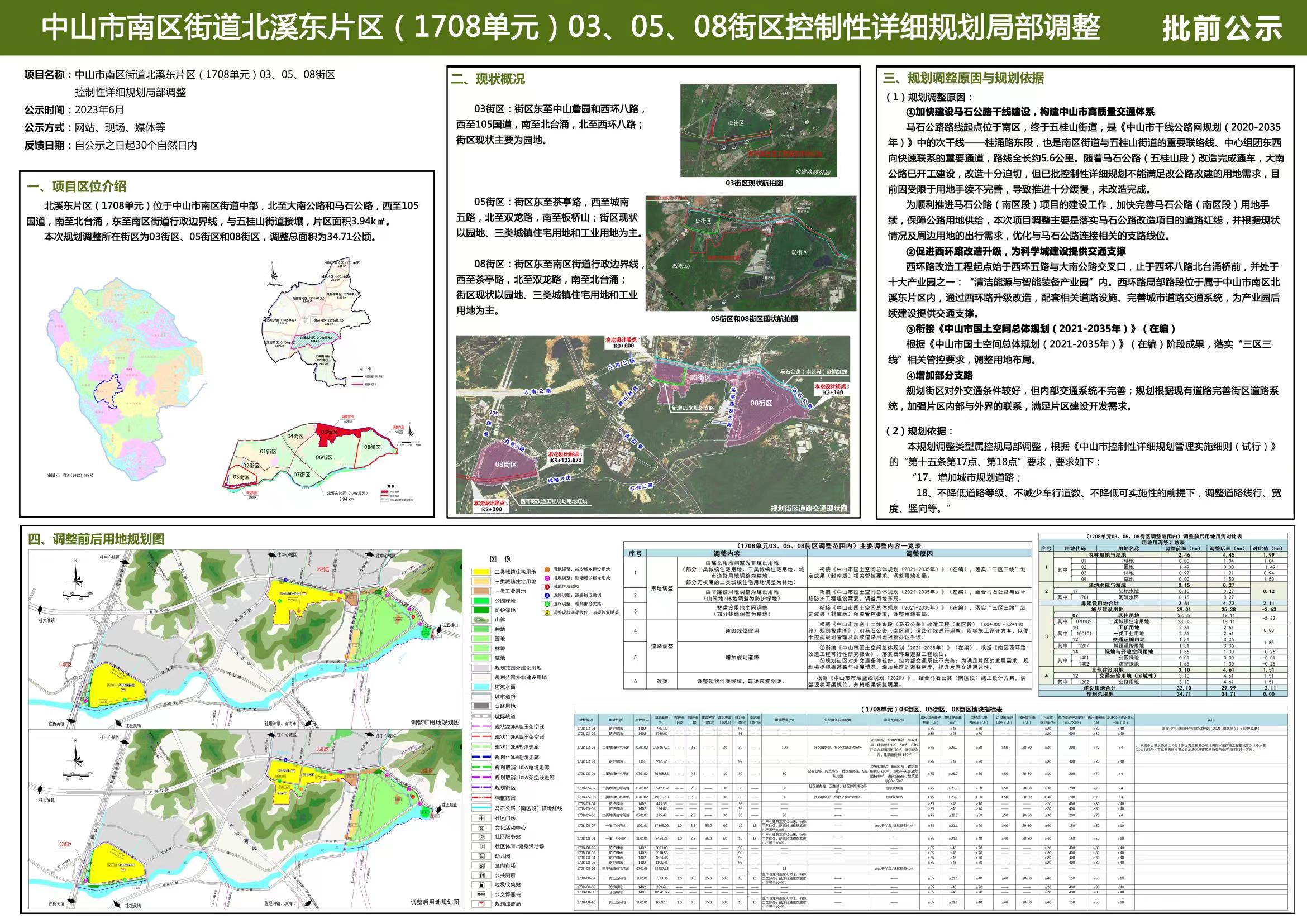The height and width of the screenshot is (924, 1307).
Task: Click the 本次设计起点 K0+000 label on aerial map
Action: tap(623, 342)
